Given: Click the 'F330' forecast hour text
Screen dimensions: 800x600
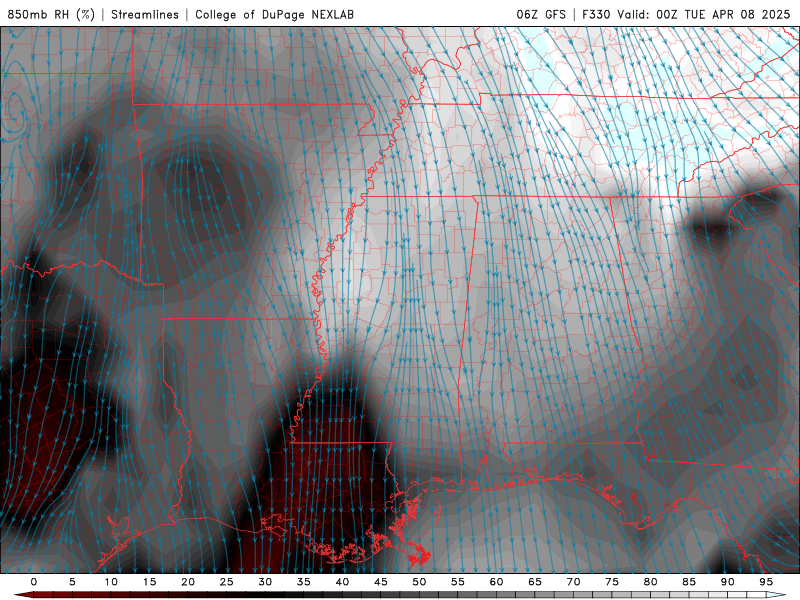Looking at the screenshot, I should 596,14.
